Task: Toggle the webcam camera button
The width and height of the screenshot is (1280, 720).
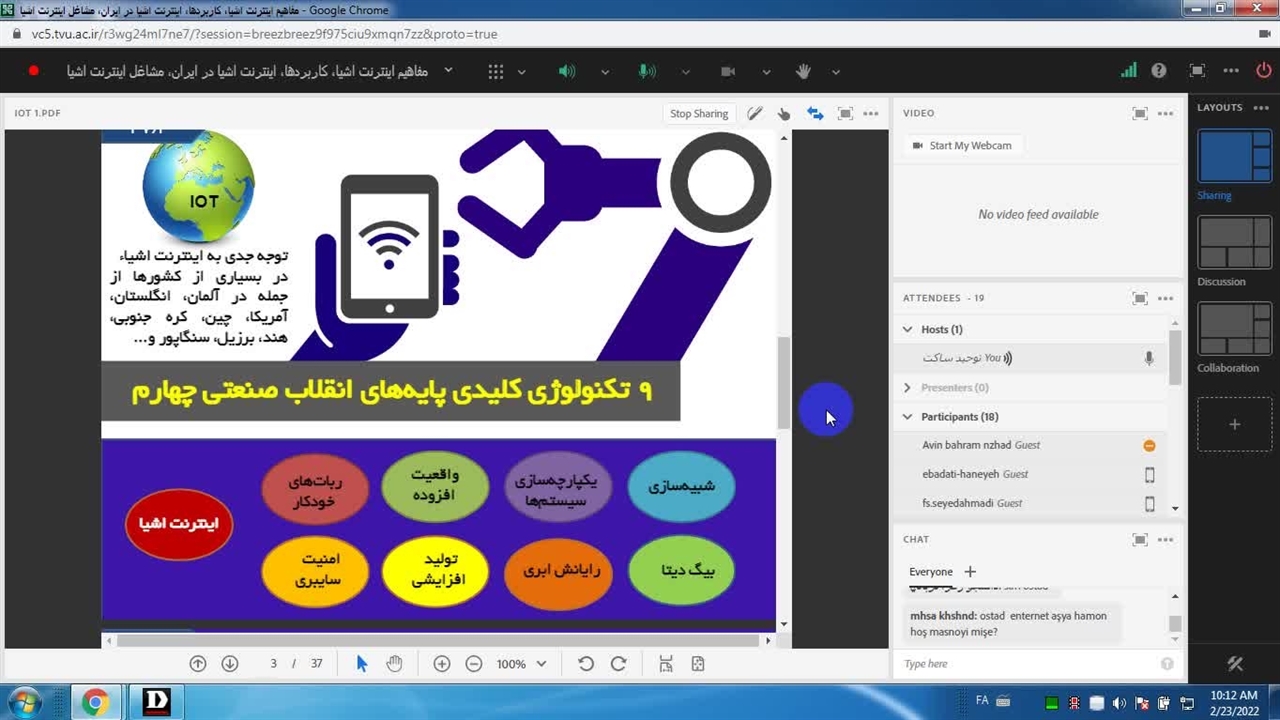Action: click(x=728, y=72)
